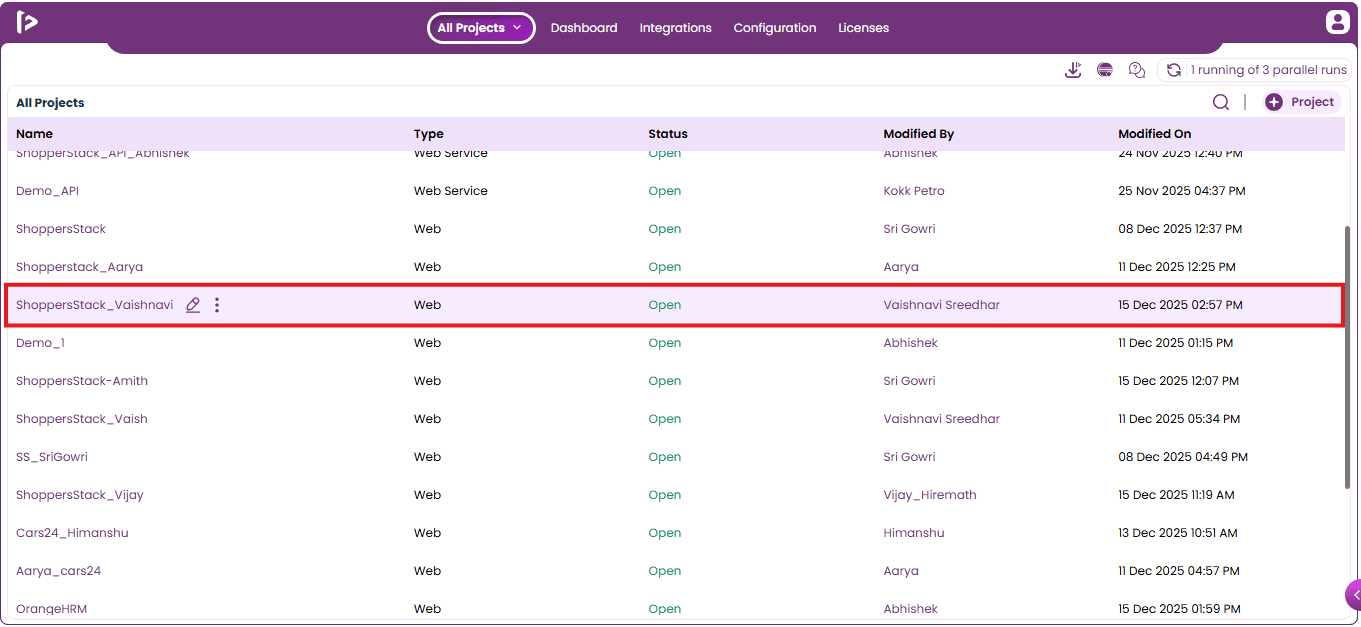1361x627 pixels.
Task: Open the Demo_API project
Action: (x=47, y=191)
